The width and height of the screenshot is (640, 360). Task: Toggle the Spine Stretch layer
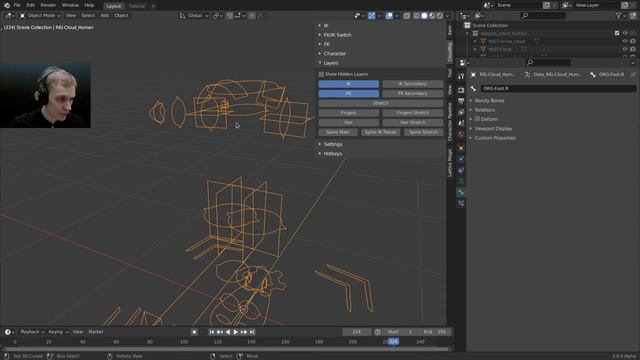[x=423, y=132]
